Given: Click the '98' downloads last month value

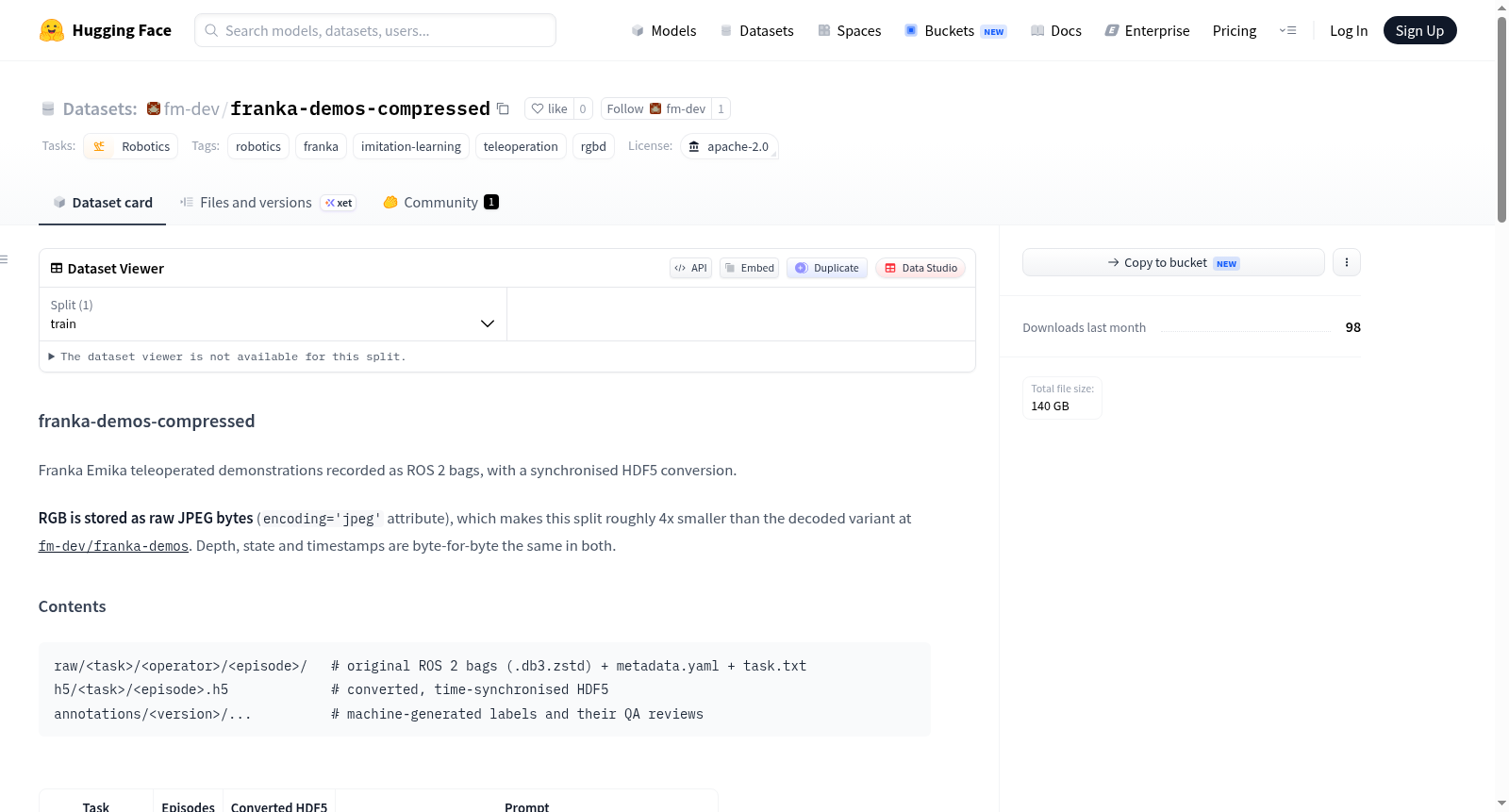Looking at the screenshot, I should point(1353,327).
